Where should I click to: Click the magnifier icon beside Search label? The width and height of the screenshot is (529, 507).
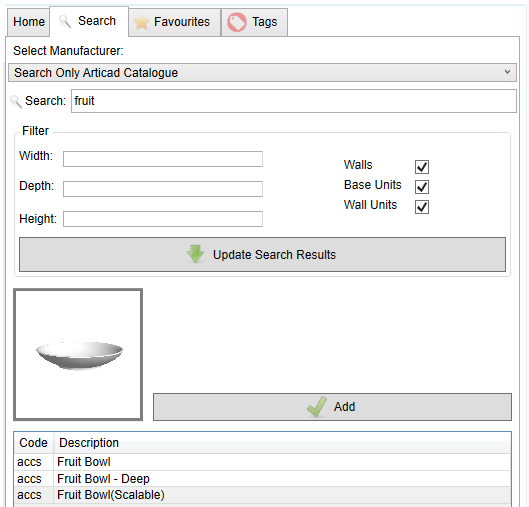point(16,101)
